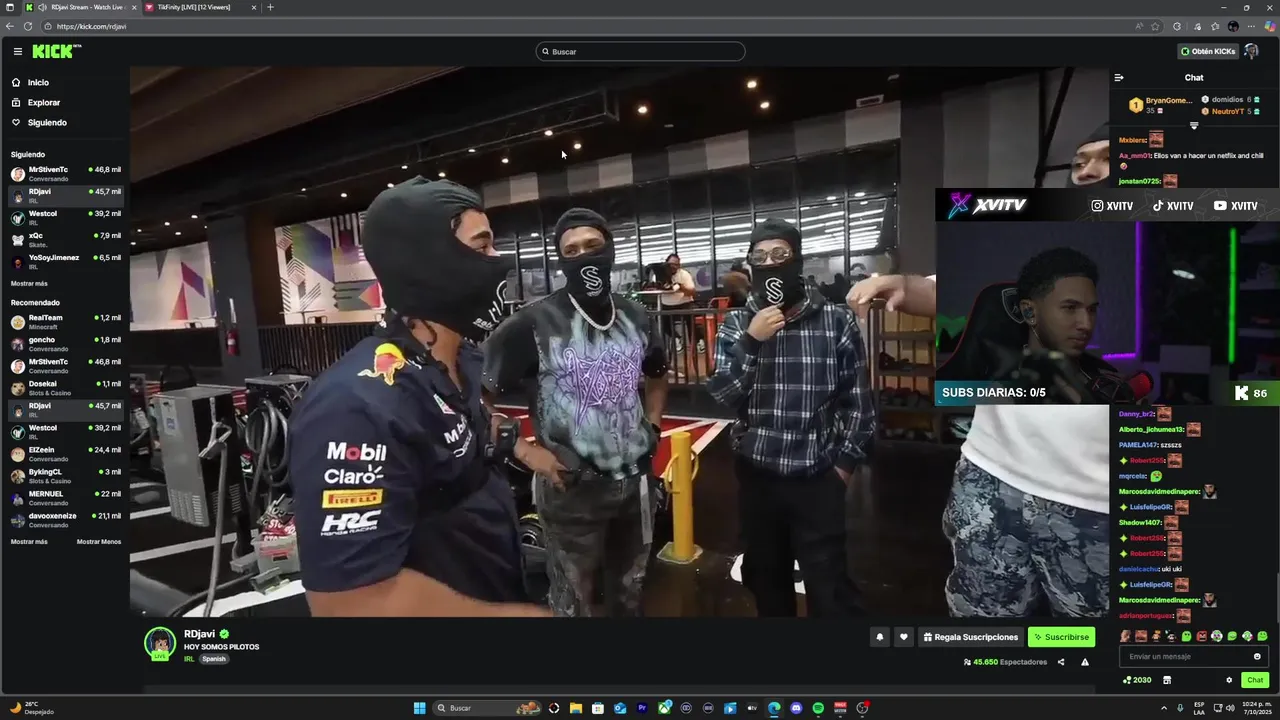
Task: Open File Explorer from taskbar
Action: (x=576, y=708)
